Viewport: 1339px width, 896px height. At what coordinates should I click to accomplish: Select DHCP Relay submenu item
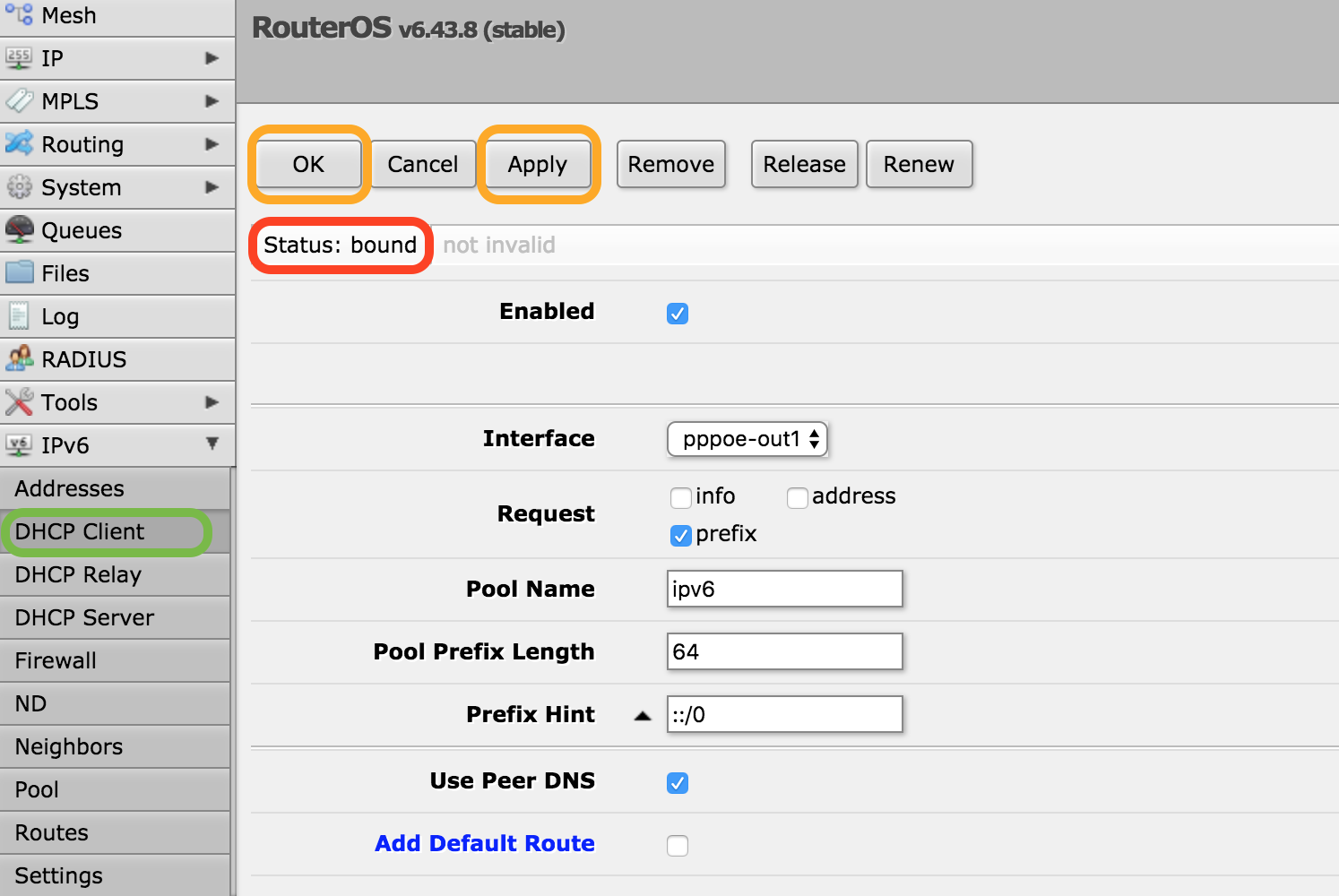tap(115, 574)
